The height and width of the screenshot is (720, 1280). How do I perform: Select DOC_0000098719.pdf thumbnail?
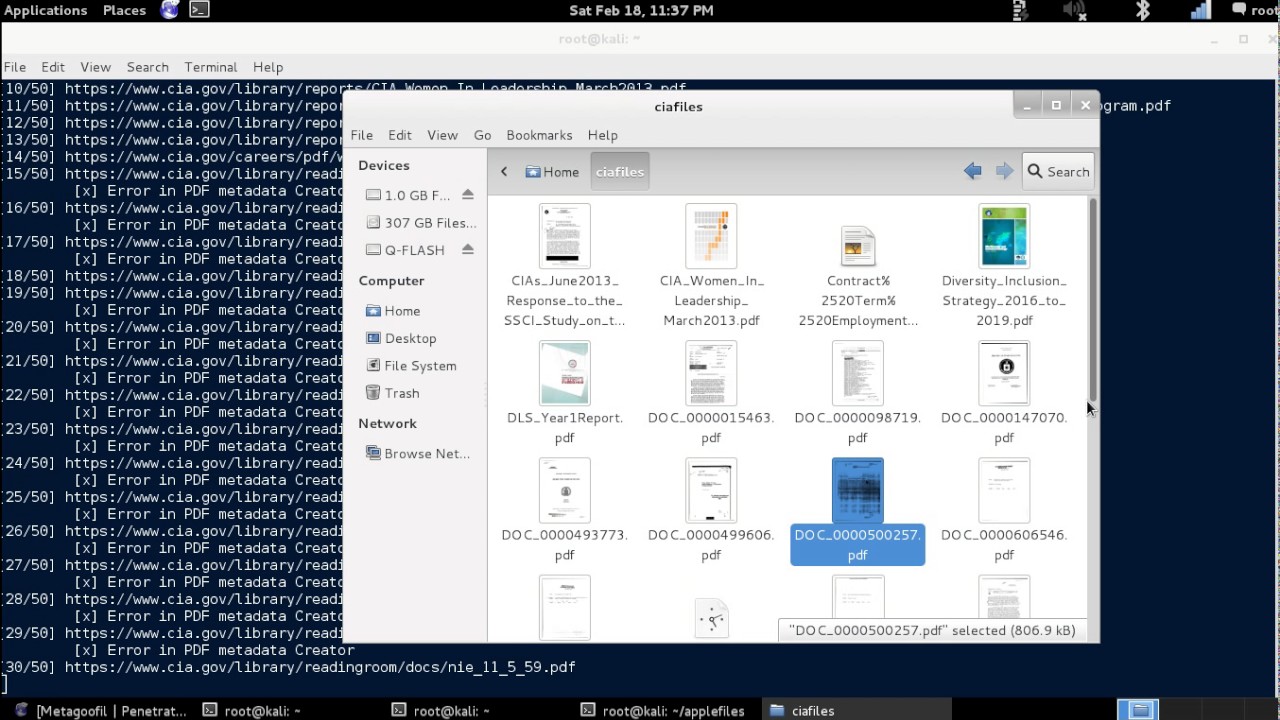[858, 372]
